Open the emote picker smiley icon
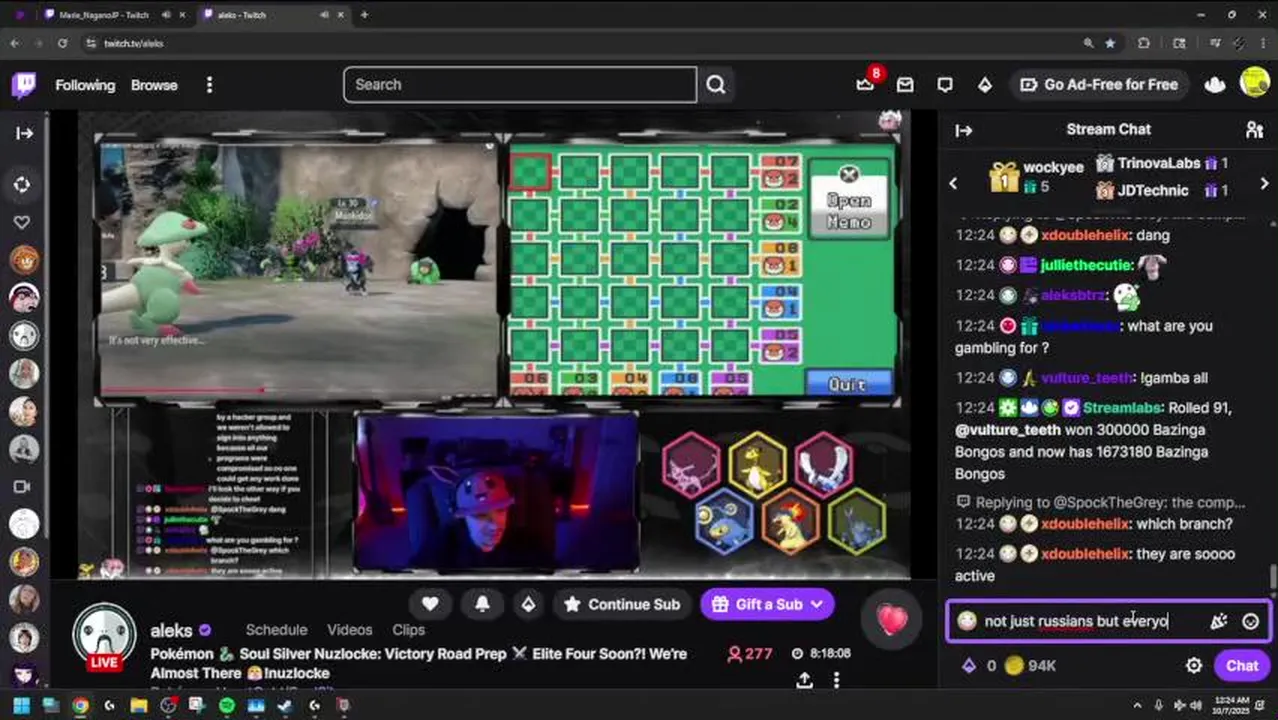 tap(1250, 621)
